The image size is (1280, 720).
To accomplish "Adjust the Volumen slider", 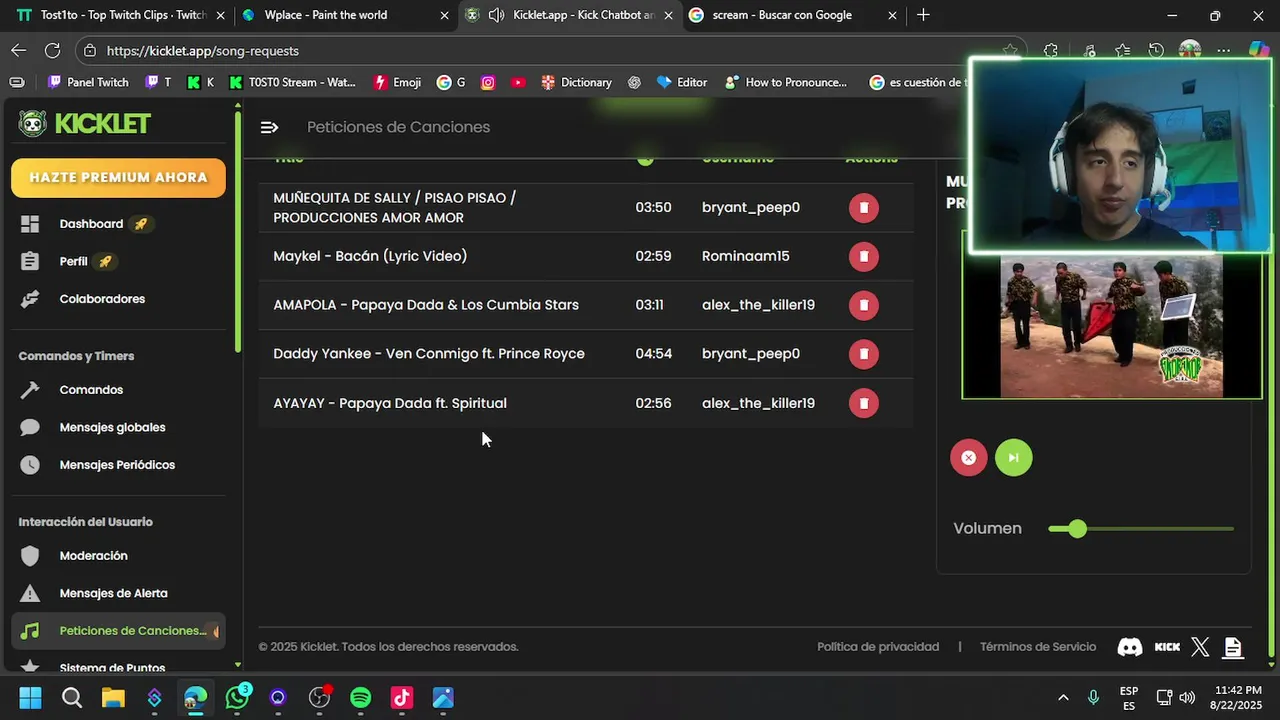I will point(1141,529).
